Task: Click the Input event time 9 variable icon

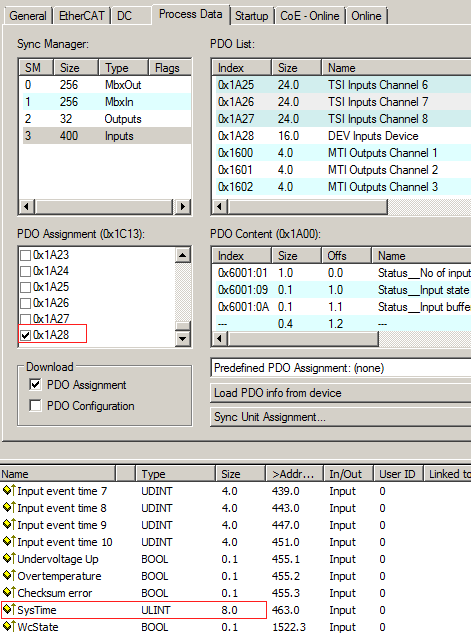Action: pos(9,525)
